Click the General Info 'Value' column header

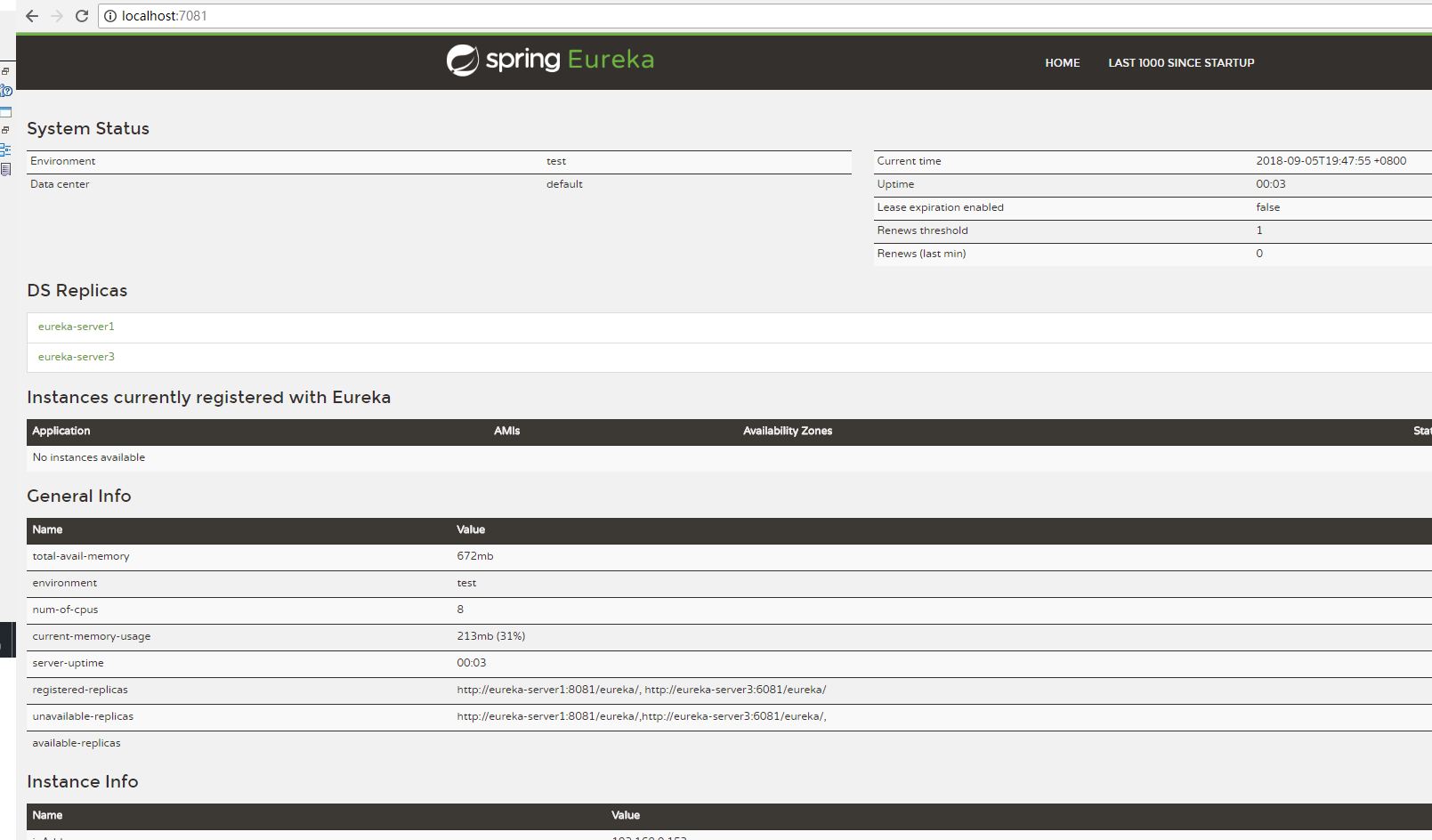(x=471, y=529)
